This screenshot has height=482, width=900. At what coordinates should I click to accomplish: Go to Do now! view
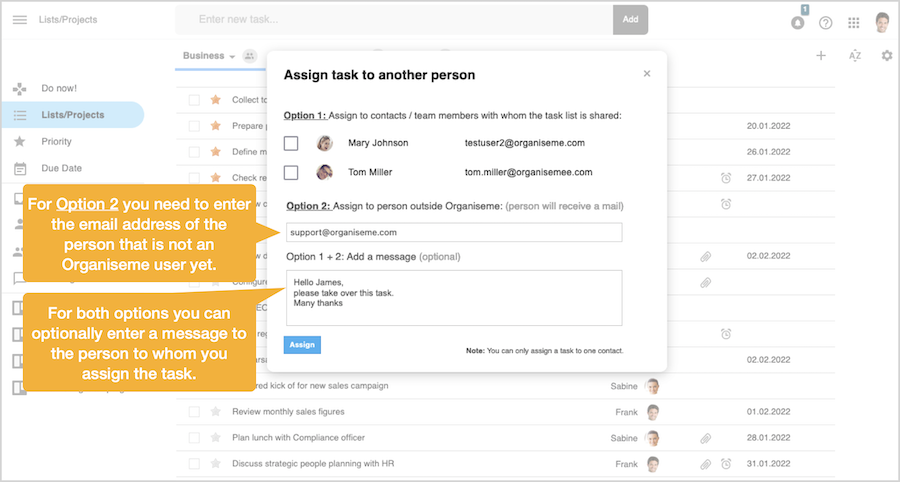pyautogui.click(x=59, y=88)
